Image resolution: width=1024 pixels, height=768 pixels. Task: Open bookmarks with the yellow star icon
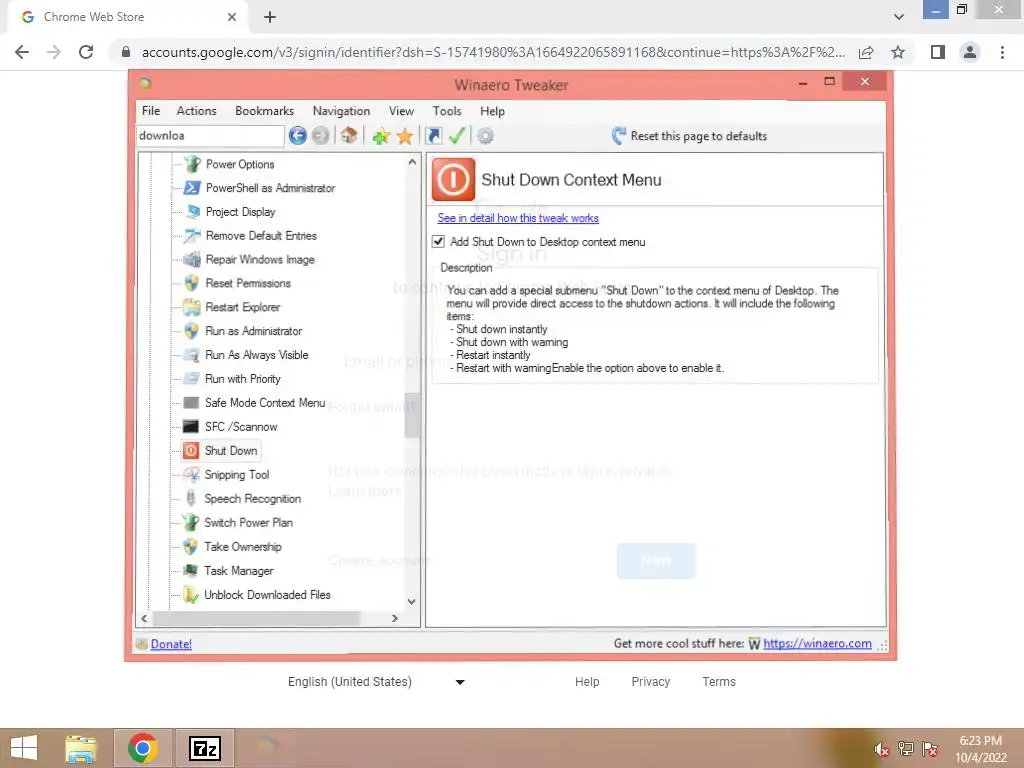click(x=405, y=136)
